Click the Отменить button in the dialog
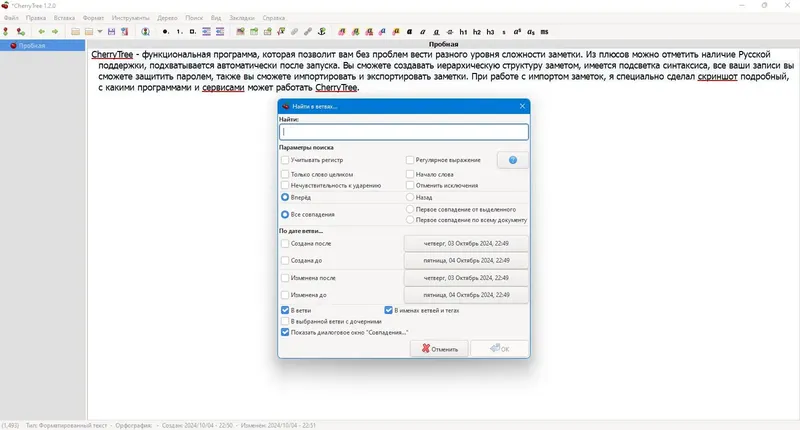The image size is (800, 430). pyautogui.click(x=439, y=349)
